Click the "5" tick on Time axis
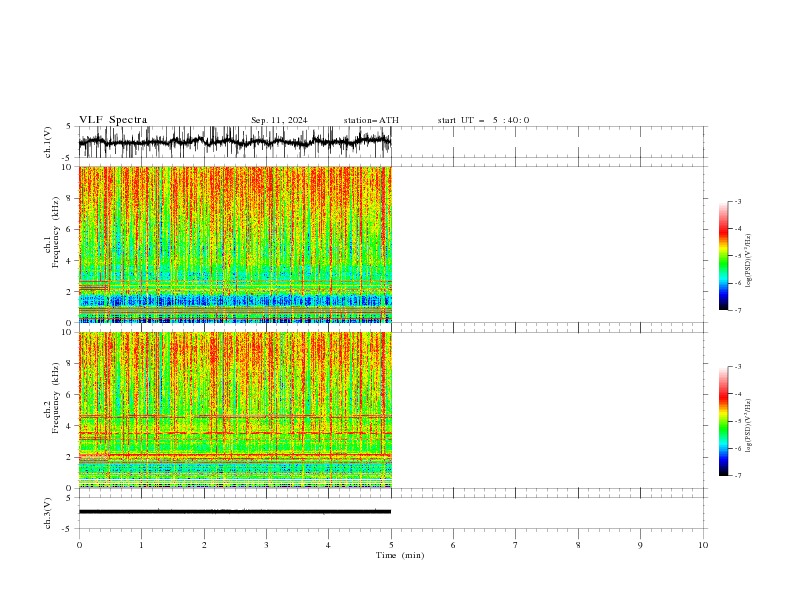This screenshot has height=612, width=792. (391, 545)
